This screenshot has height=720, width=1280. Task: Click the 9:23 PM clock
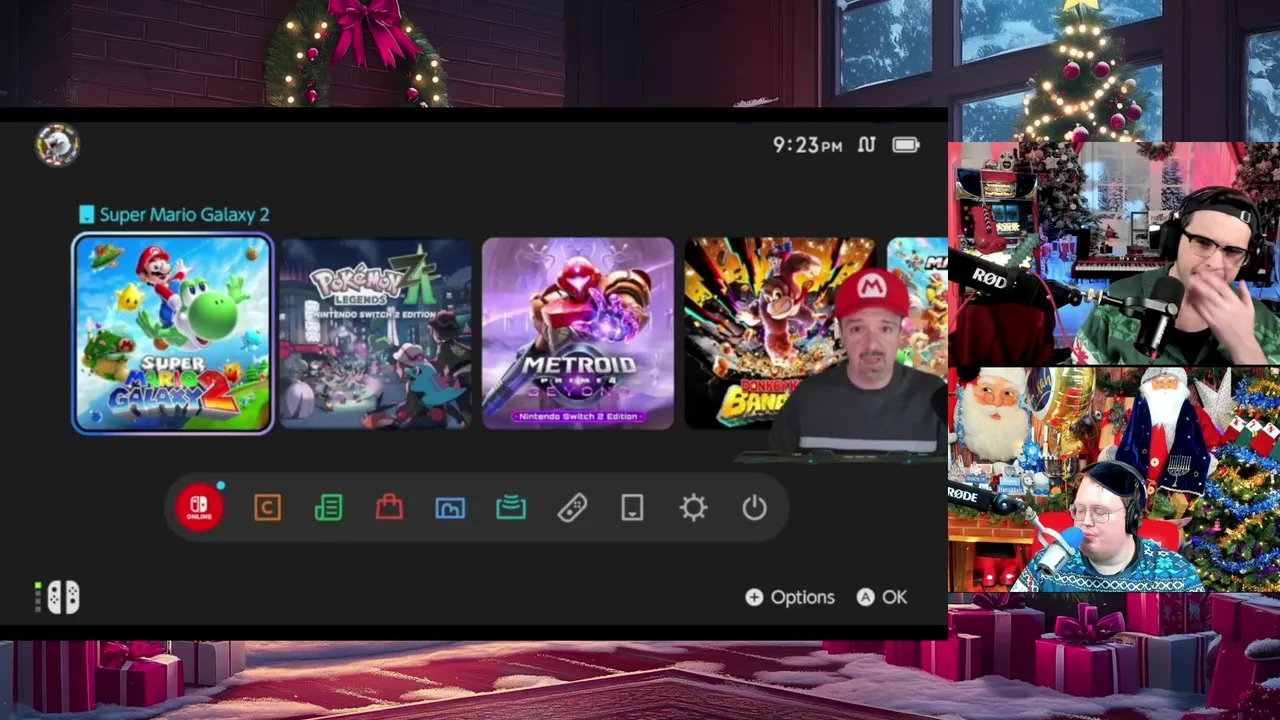coord(807,145)
